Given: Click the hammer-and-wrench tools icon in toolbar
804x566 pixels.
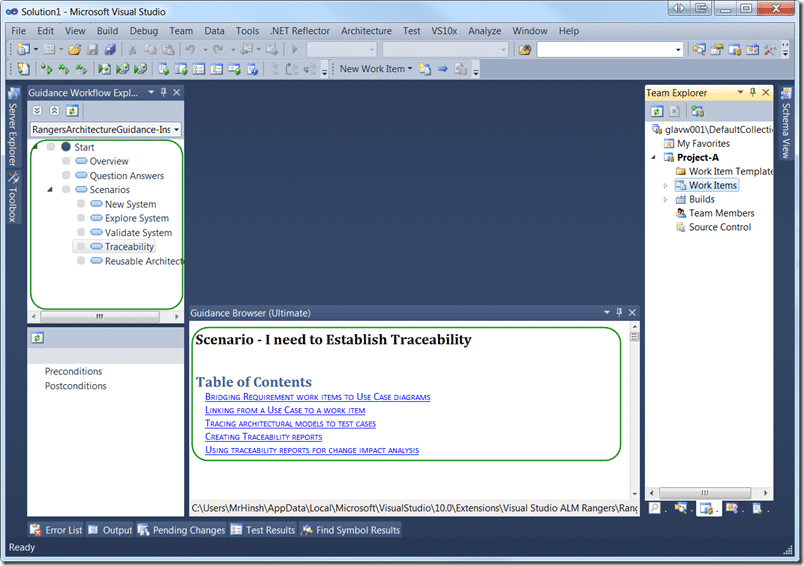Looking at the screenshot, I should coord(770,50).
